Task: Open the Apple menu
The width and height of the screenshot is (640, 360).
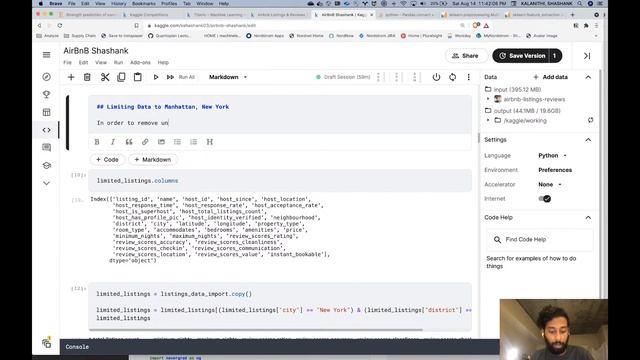Action: [40, 3]
